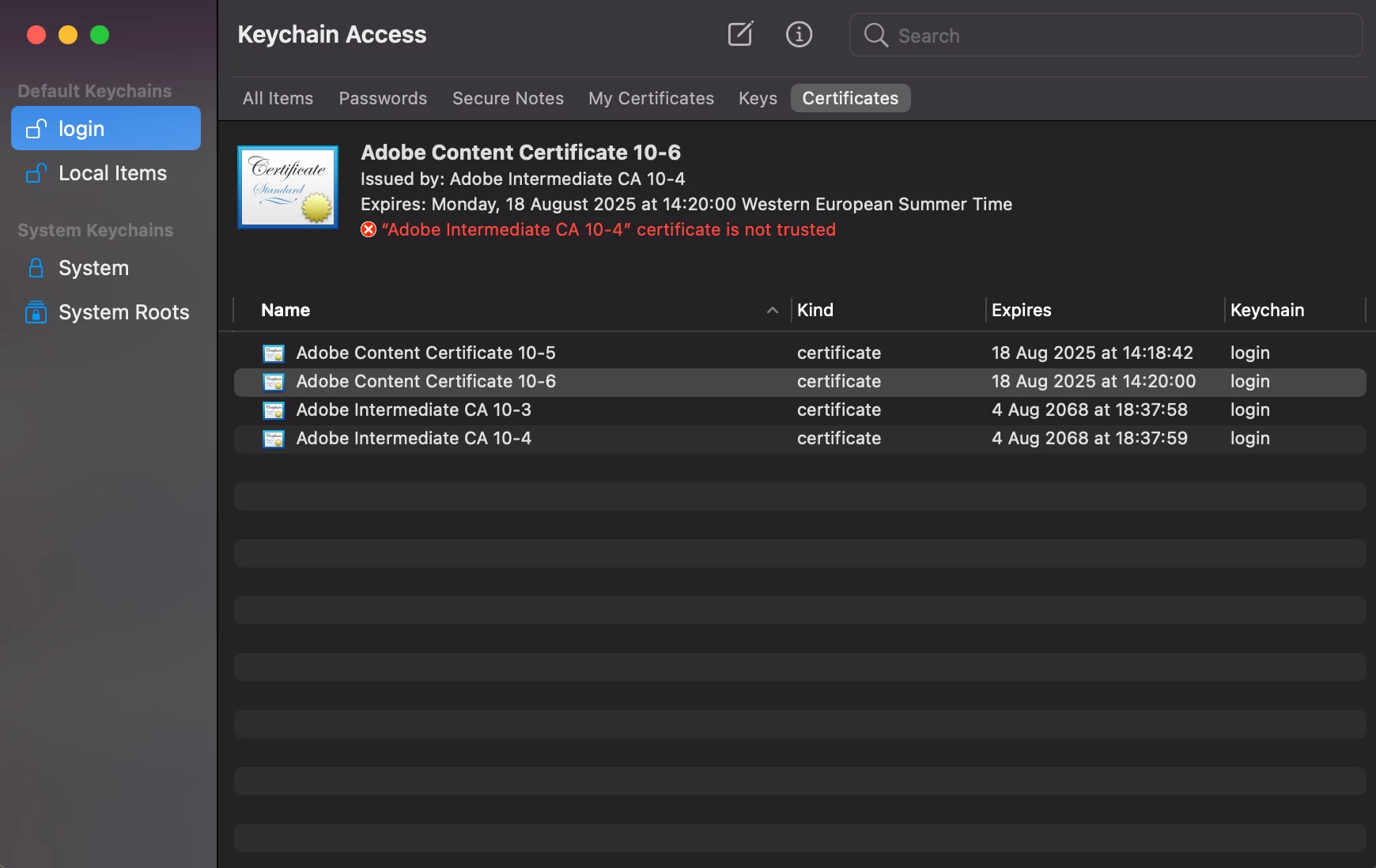1376x868 pixels.
Task: Click the red close window button
Action: (x=36, y=35)
